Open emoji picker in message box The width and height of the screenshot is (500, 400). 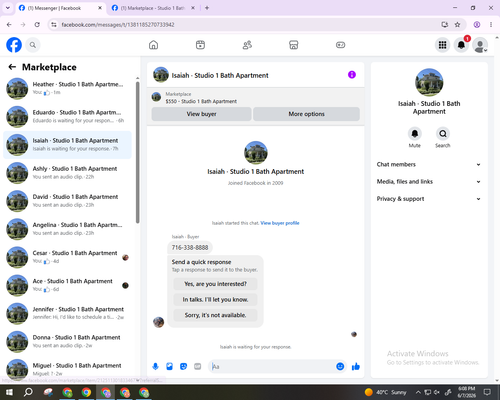[340, 367]
